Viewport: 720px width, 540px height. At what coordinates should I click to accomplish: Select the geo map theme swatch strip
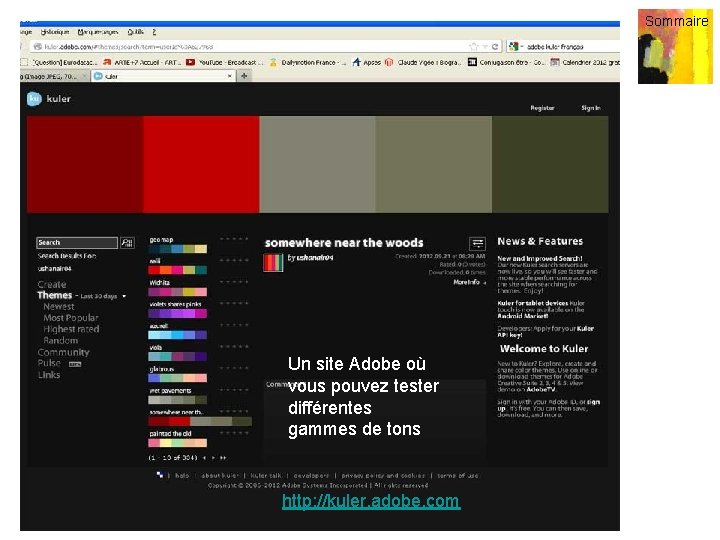point(177,249)
